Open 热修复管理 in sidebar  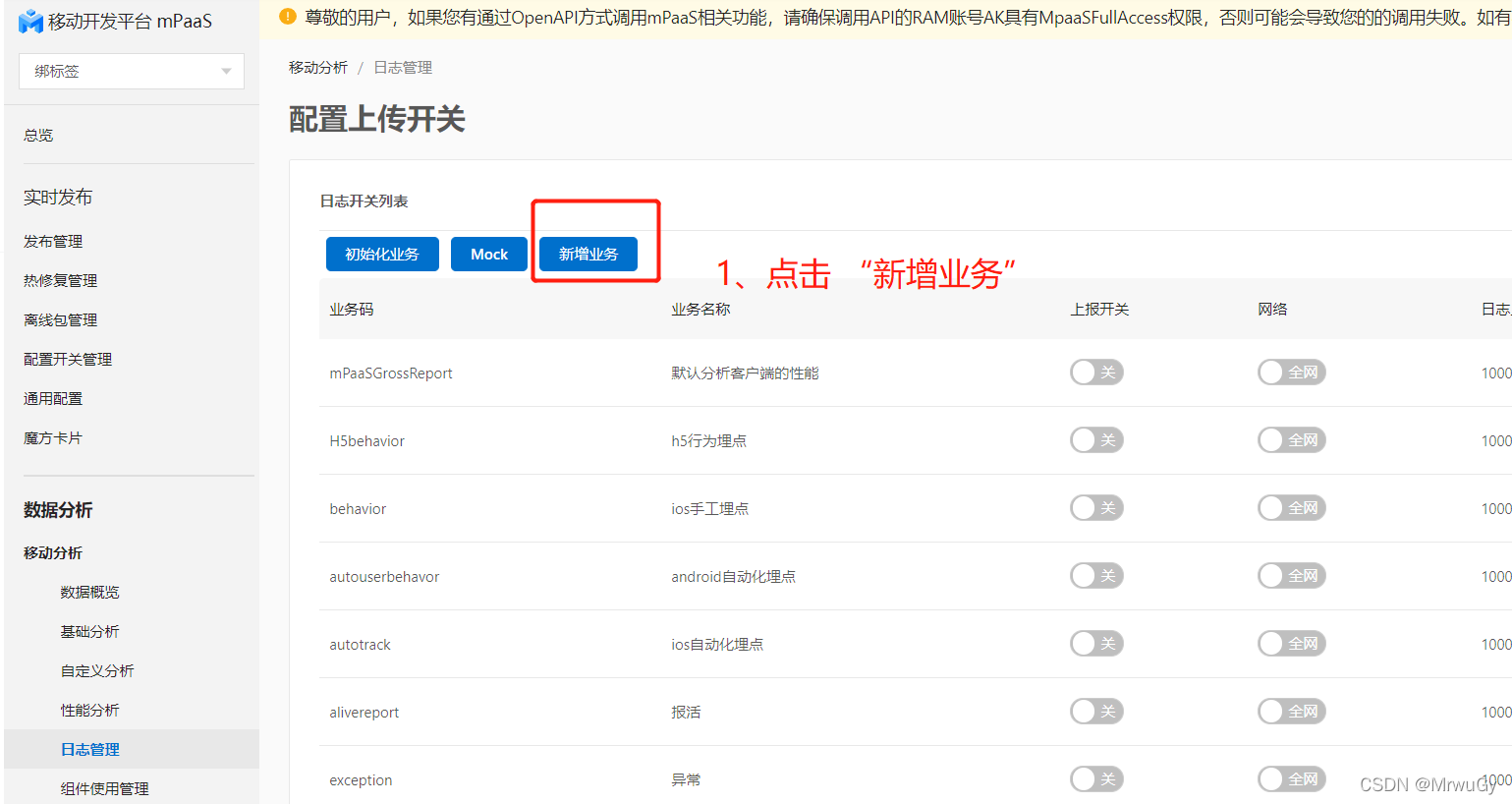click(60, 281)
